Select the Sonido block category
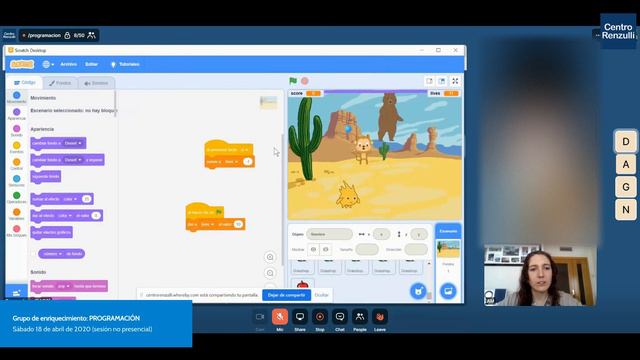The image size is (640, 360). coord(16,131)
